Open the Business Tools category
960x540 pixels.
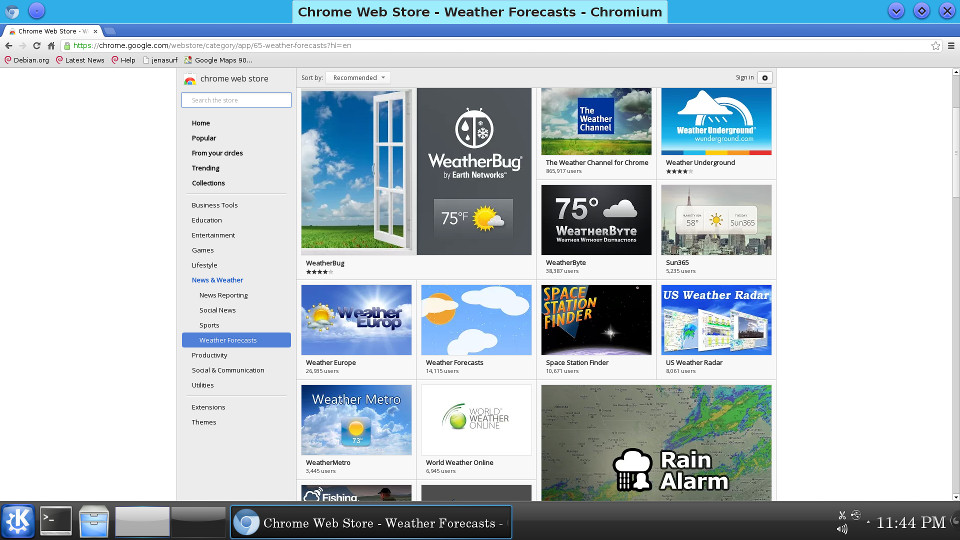(214, 206)
